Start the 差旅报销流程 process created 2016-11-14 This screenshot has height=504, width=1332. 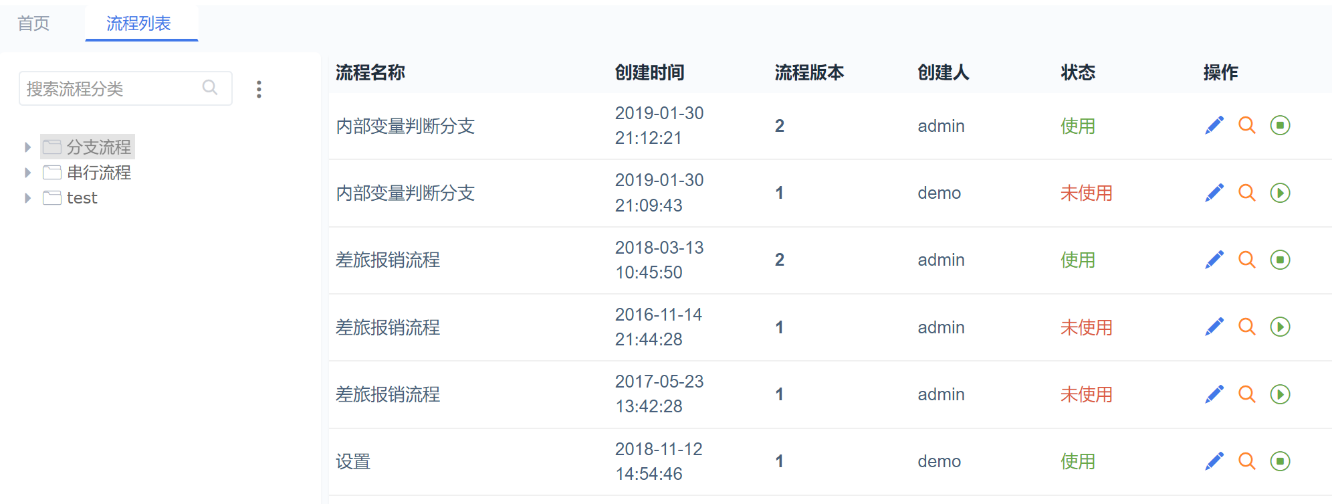click(1280, 326)
